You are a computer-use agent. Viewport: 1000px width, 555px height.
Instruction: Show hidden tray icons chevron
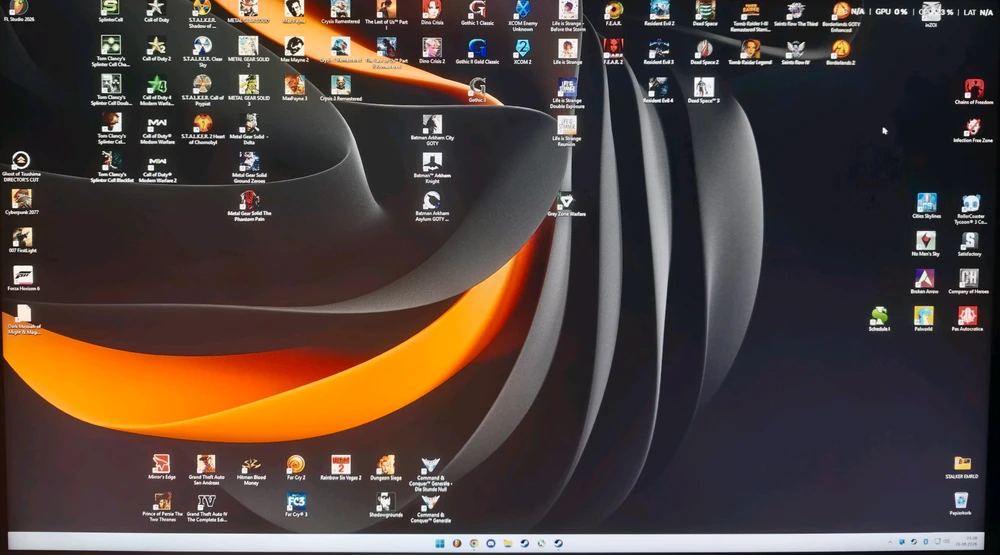click(890, 542)
